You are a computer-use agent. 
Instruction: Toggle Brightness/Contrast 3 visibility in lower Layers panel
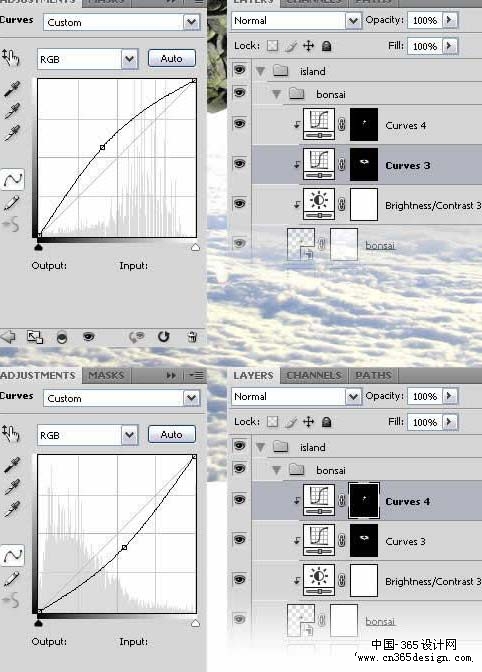point(240,579)
